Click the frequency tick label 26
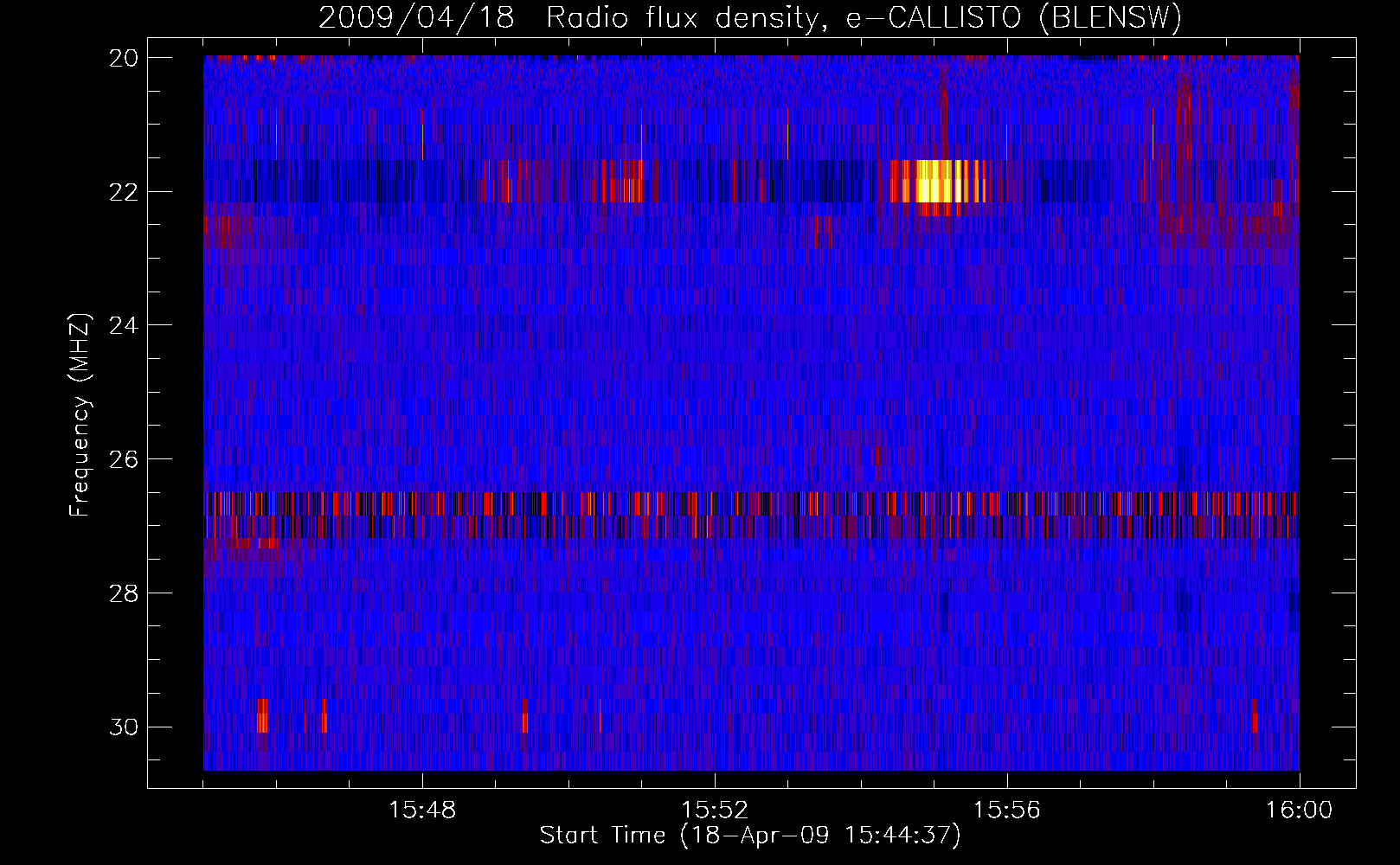 [x=124, y=459]
